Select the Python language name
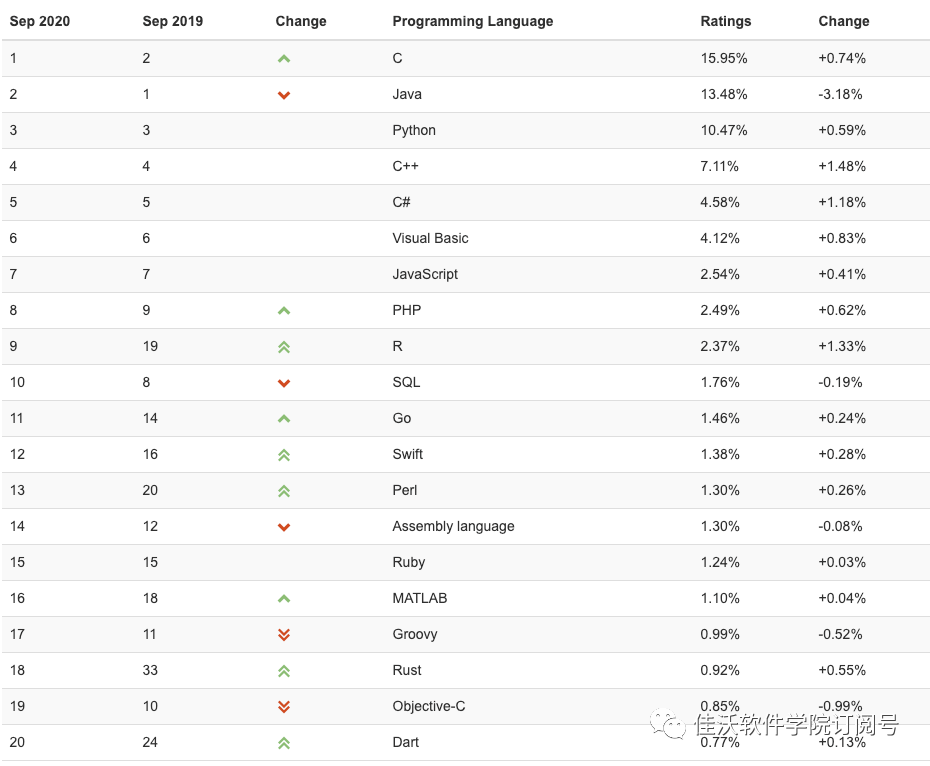This screenshot has width=930, height=766. pyautogui.click(x=414, y=131)
